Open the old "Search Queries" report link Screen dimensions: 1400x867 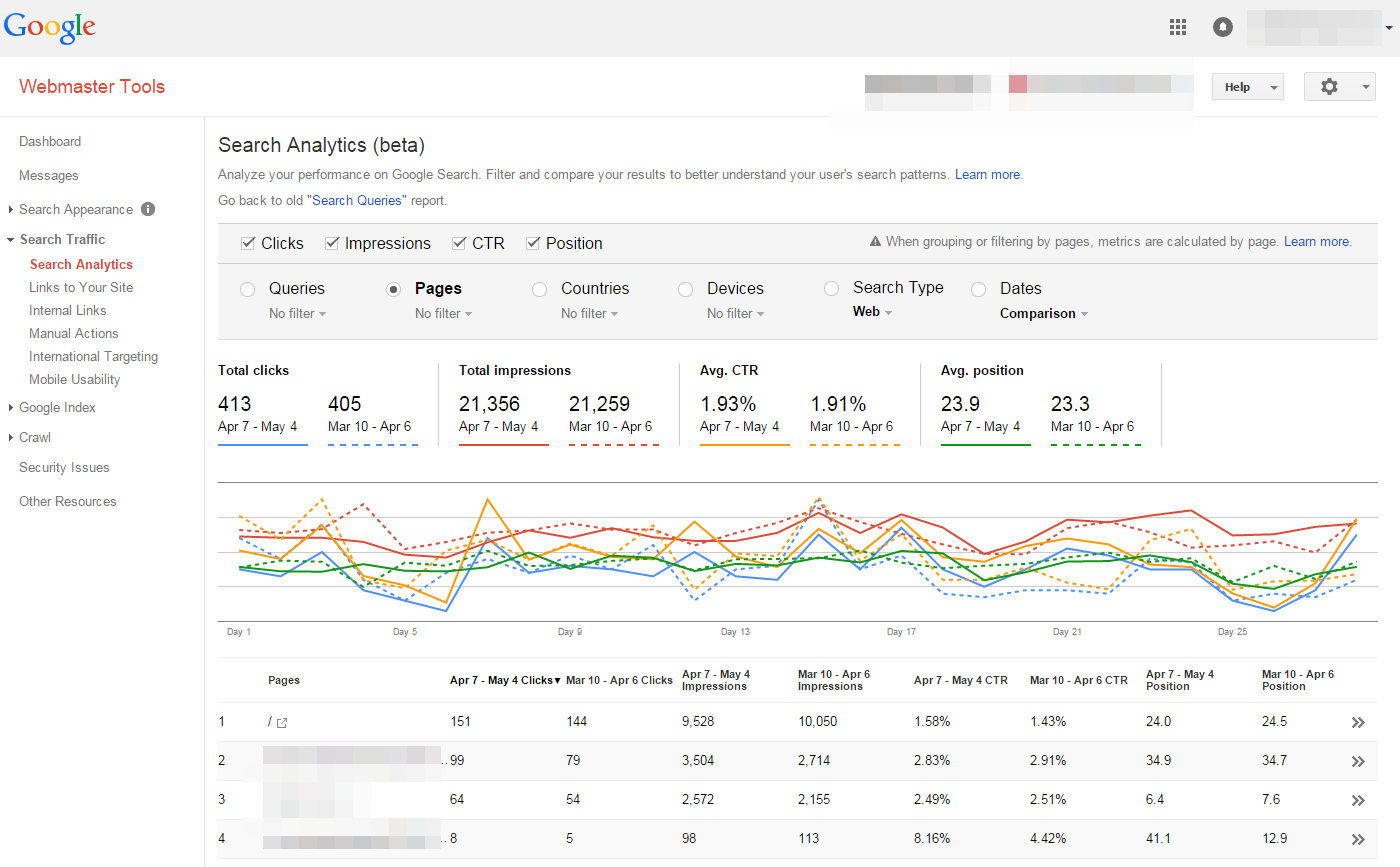pos(357,200)
